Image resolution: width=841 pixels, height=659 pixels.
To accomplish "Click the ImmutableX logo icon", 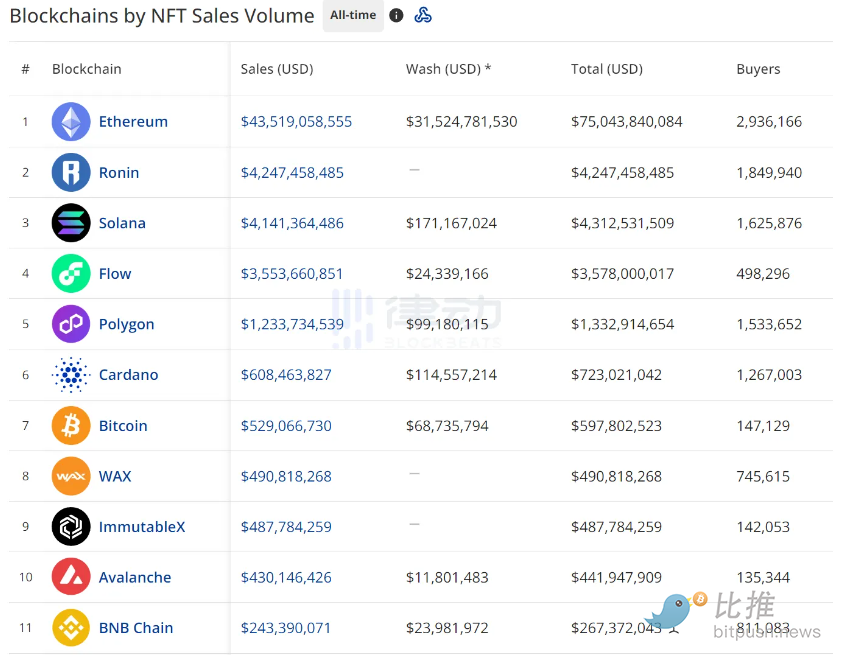I will click(x=71, y=527).
